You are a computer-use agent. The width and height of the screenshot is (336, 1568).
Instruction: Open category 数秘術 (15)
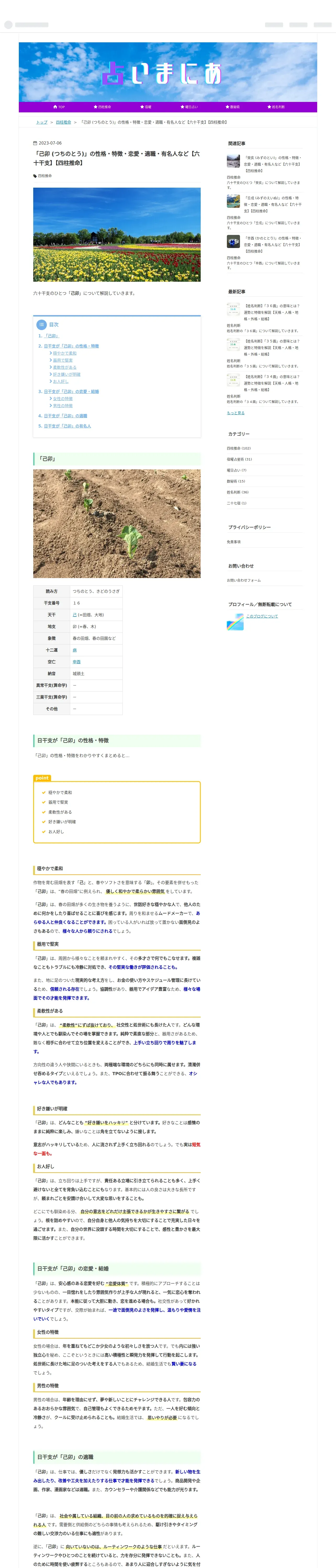[236, 481]
